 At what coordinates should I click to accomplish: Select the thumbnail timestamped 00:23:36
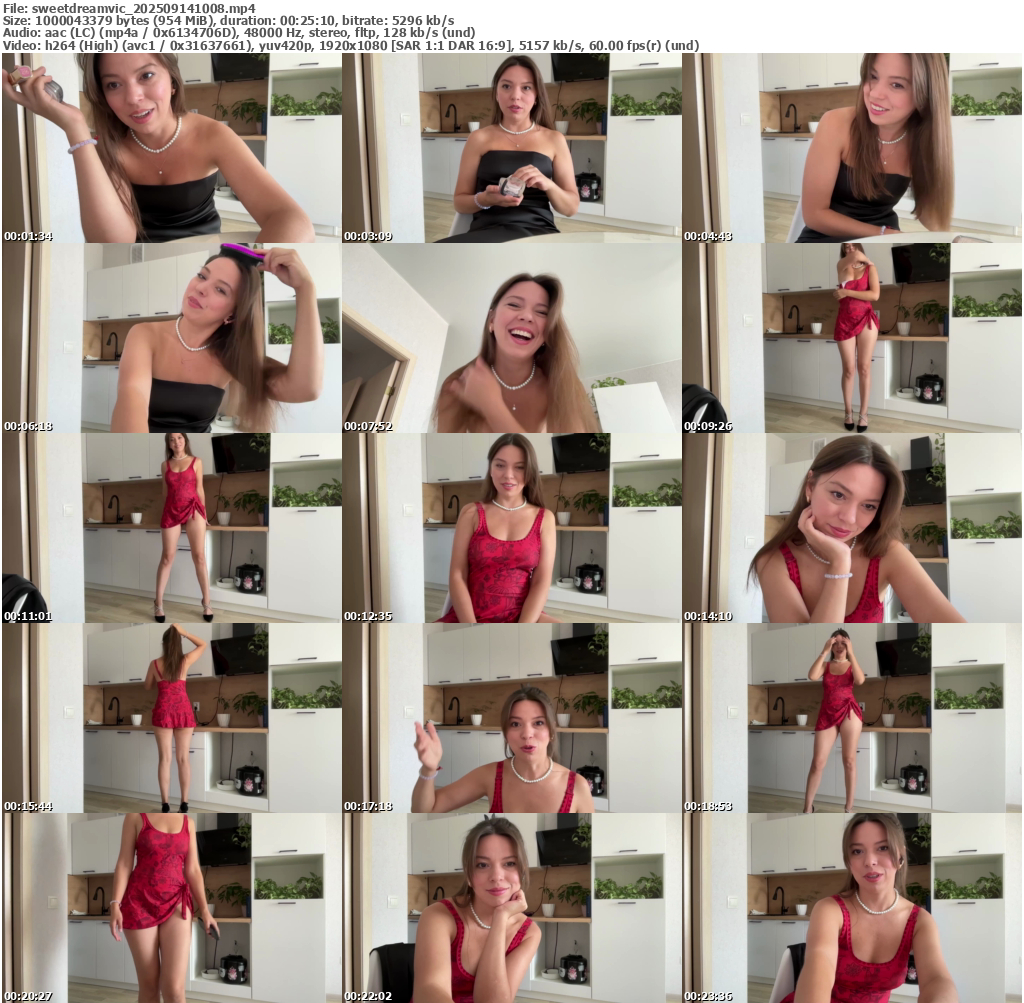(x=852, y=908)
